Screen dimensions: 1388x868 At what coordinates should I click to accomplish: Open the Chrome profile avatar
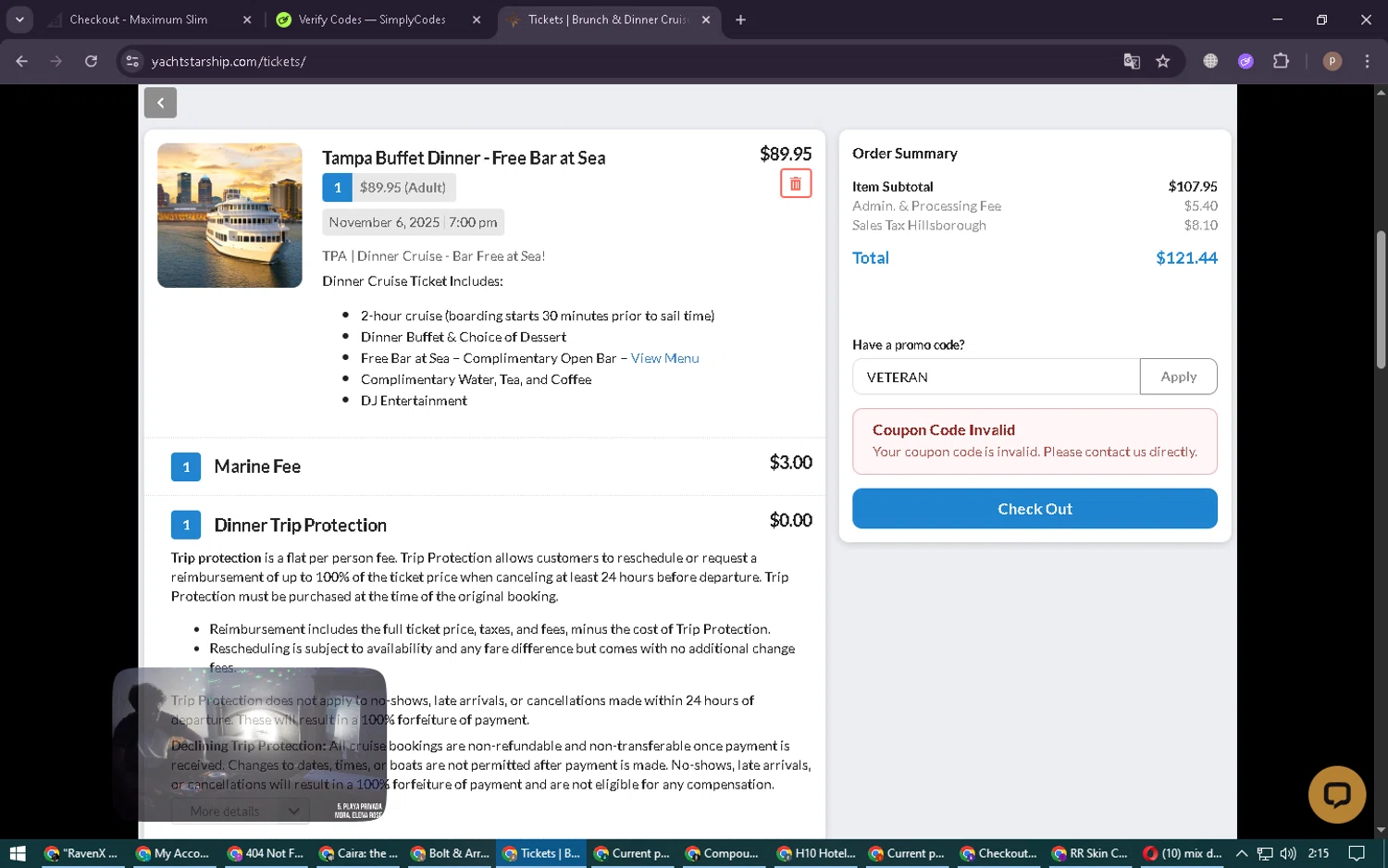tap(1332, 61)
